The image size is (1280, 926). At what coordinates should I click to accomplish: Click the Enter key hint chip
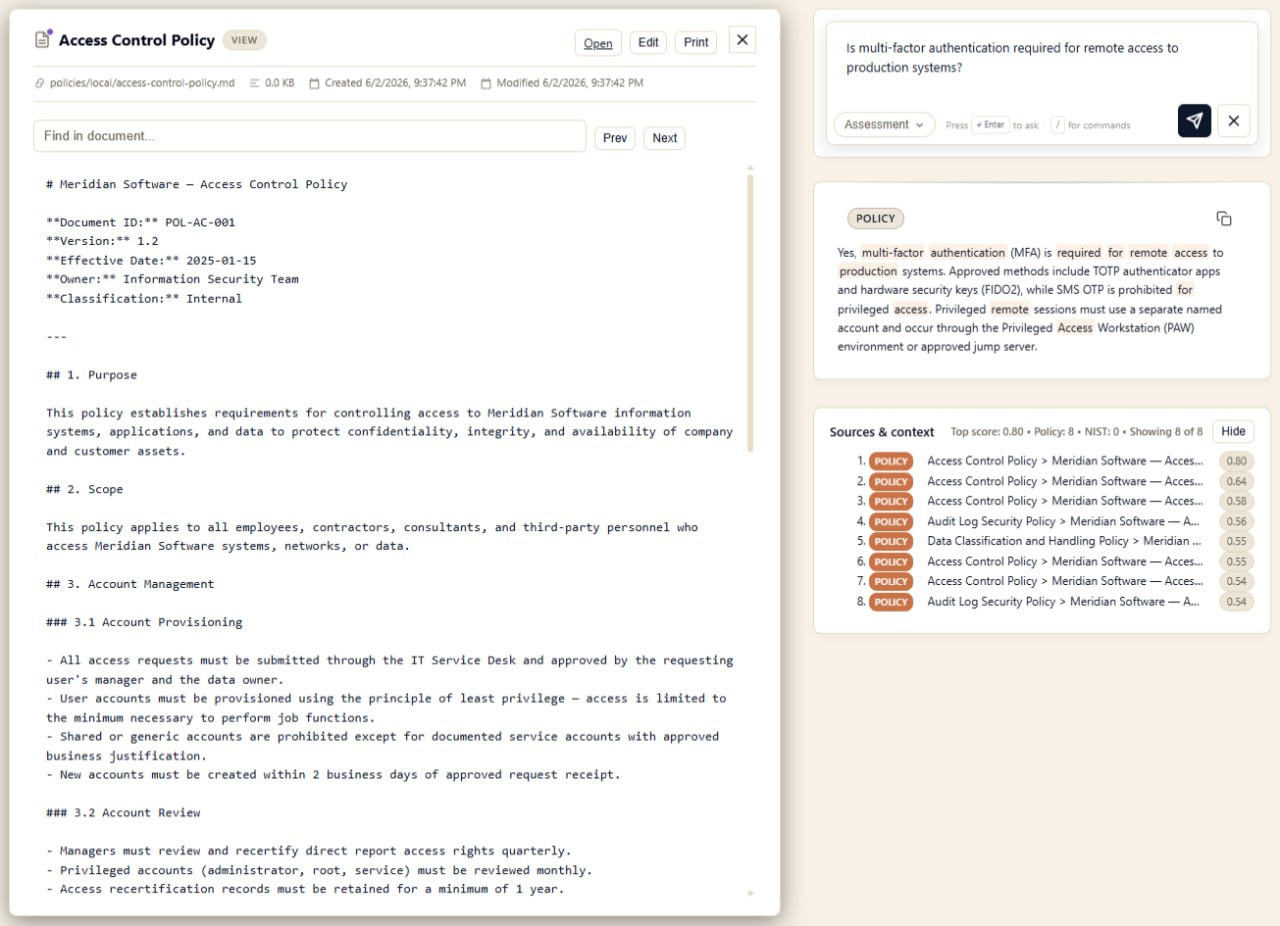click(x=990, y=125)
